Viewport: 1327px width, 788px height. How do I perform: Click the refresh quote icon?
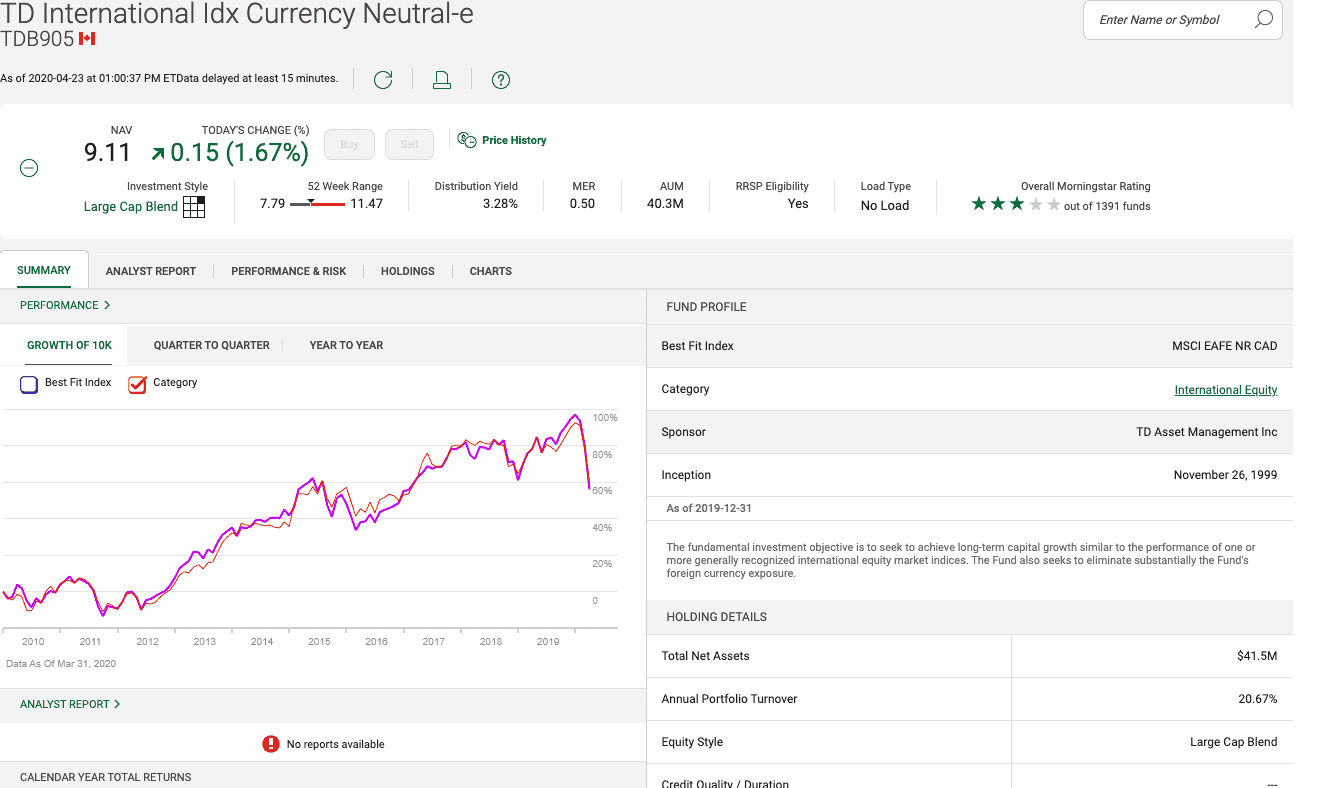[x=383, y=80]
